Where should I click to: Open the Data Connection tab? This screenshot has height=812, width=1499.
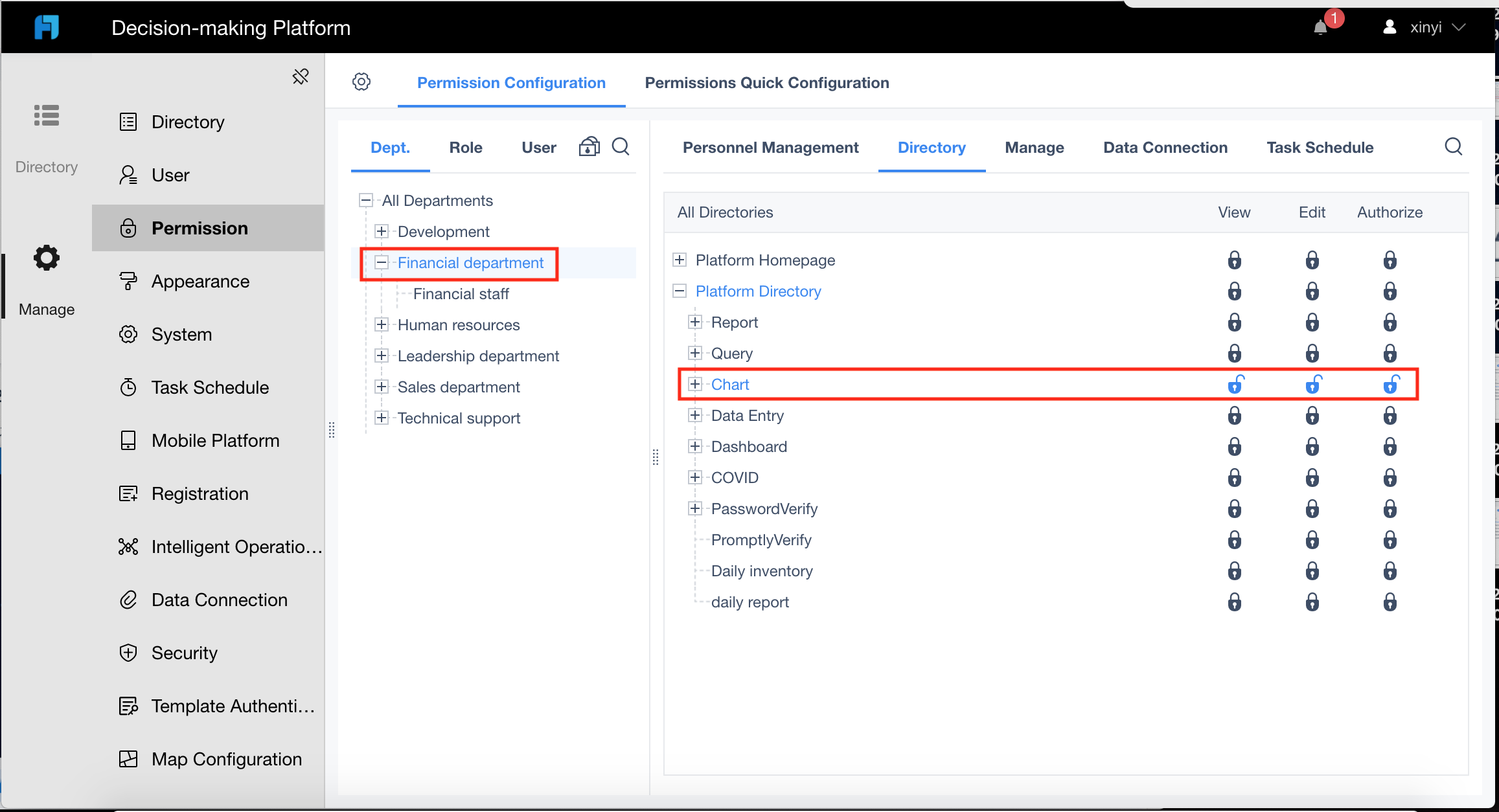(x=1165, y=148)
